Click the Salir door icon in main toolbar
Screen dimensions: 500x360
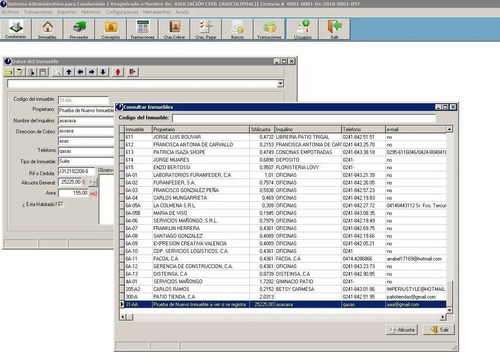[x=335, y=29]
